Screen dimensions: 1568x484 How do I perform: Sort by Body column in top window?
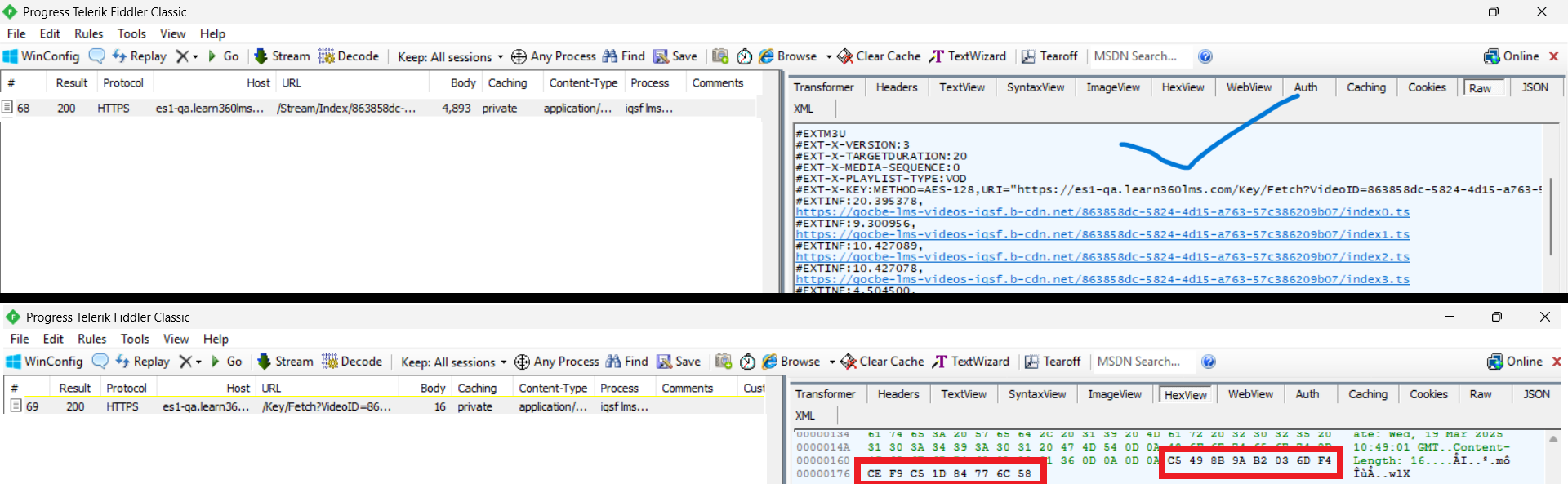tap(462, 83)
